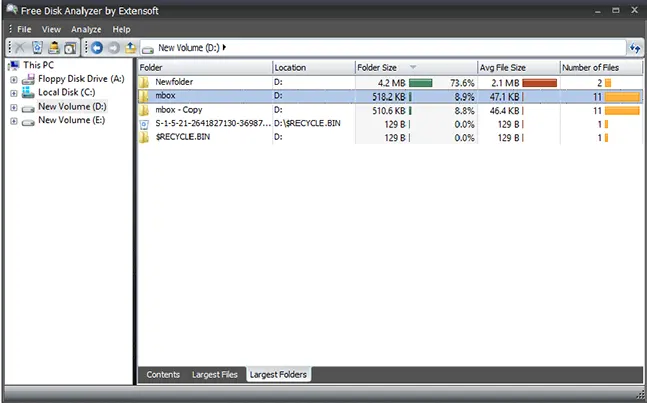Open the File menu
This screenshot has height=403, width=647.
(x=24, y=29)
